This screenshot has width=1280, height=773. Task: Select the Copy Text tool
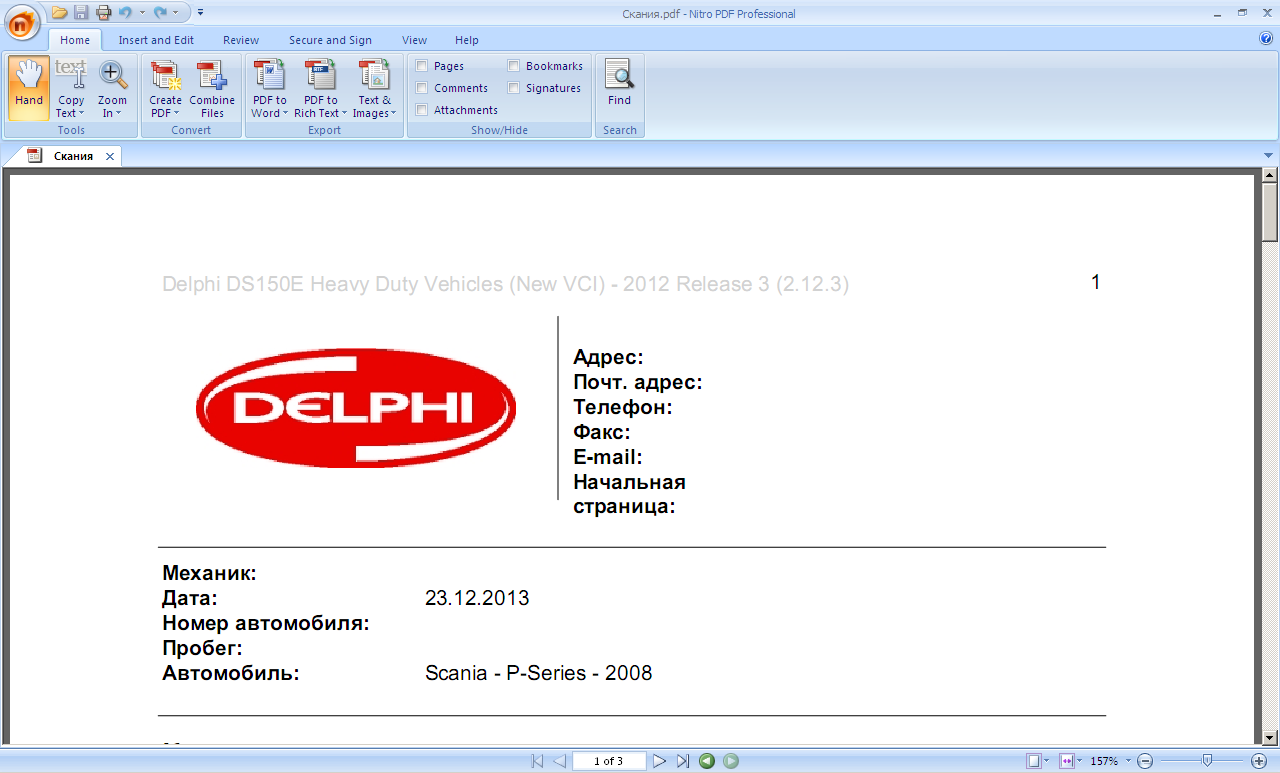point(70,88)
